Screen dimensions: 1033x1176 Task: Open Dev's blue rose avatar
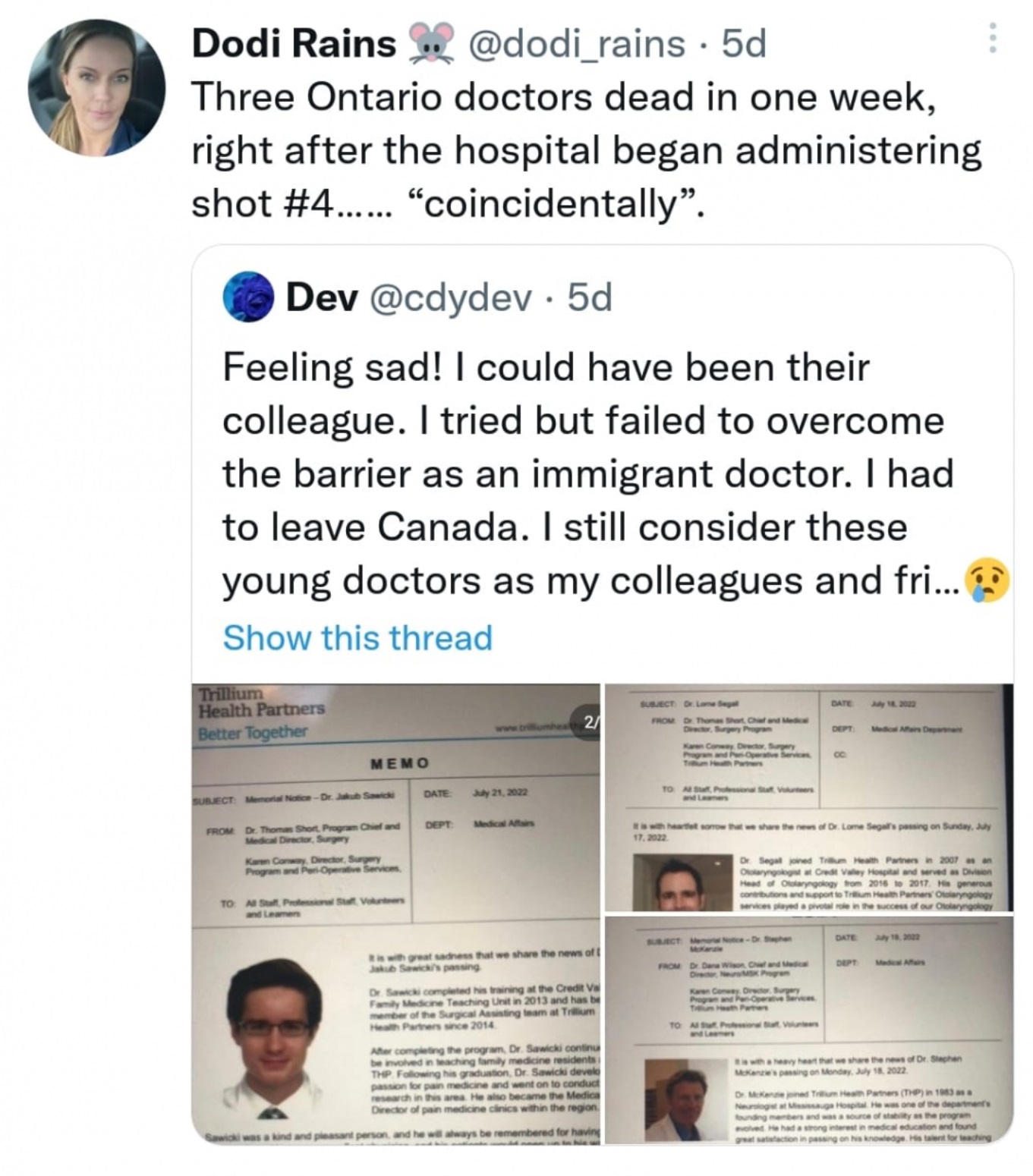247,297
